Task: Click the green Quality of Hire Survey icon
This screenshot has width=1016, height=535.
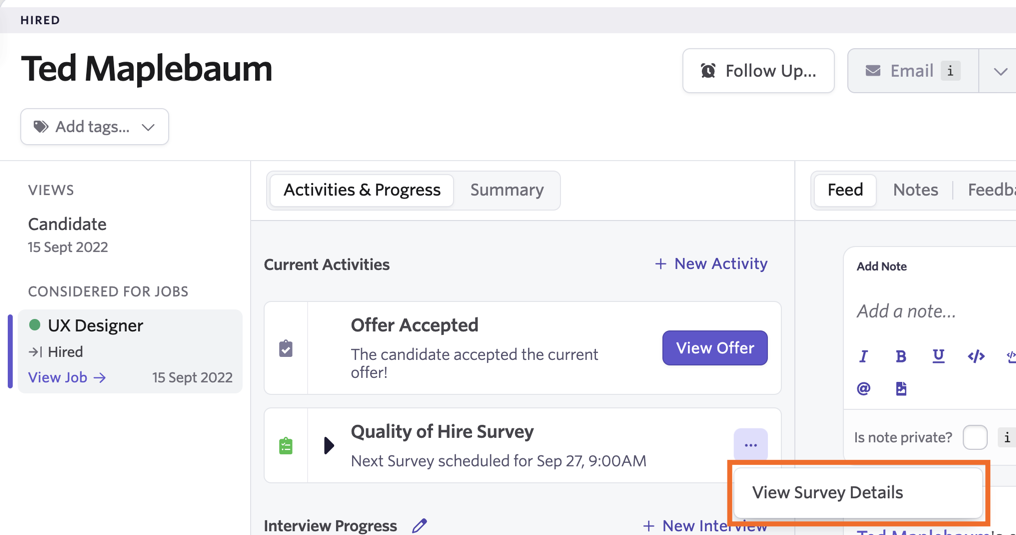Action: tap(286, 446)
